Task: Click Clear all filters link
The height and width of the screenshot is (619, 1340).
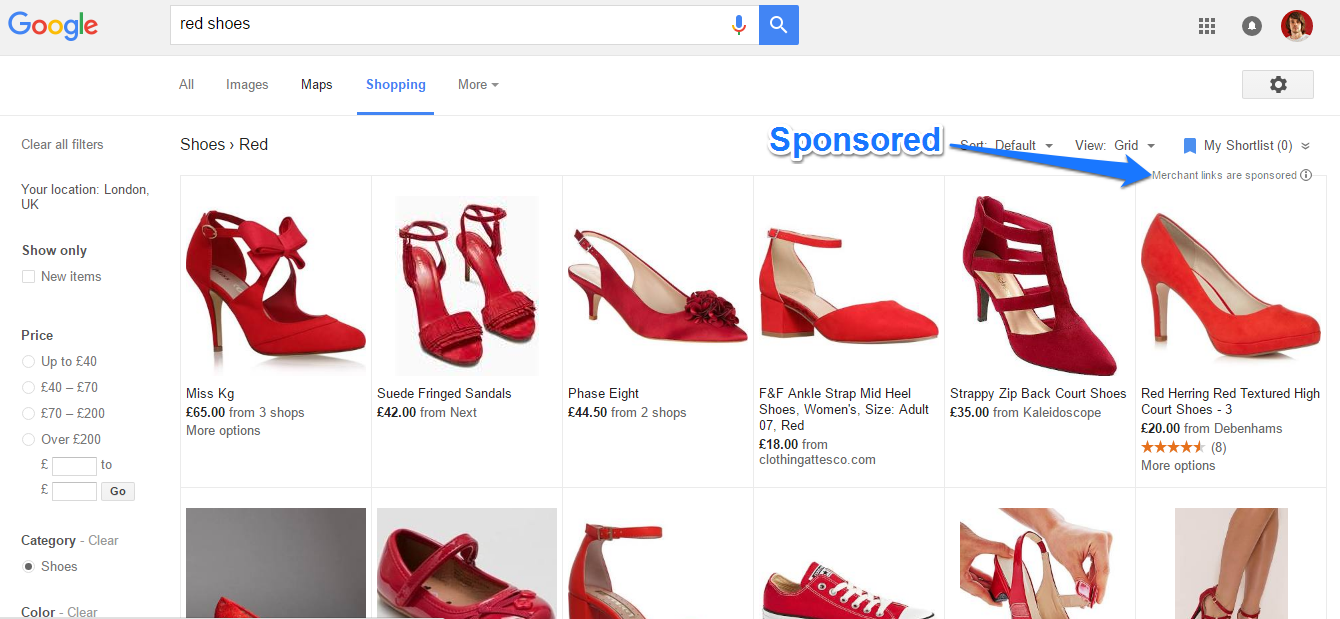Action: [x=62, y=145]
